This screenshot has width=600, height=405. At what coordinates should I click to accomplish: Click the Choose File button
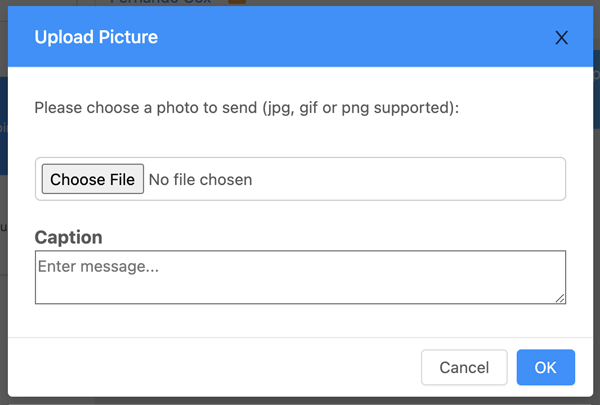point(92,180)
